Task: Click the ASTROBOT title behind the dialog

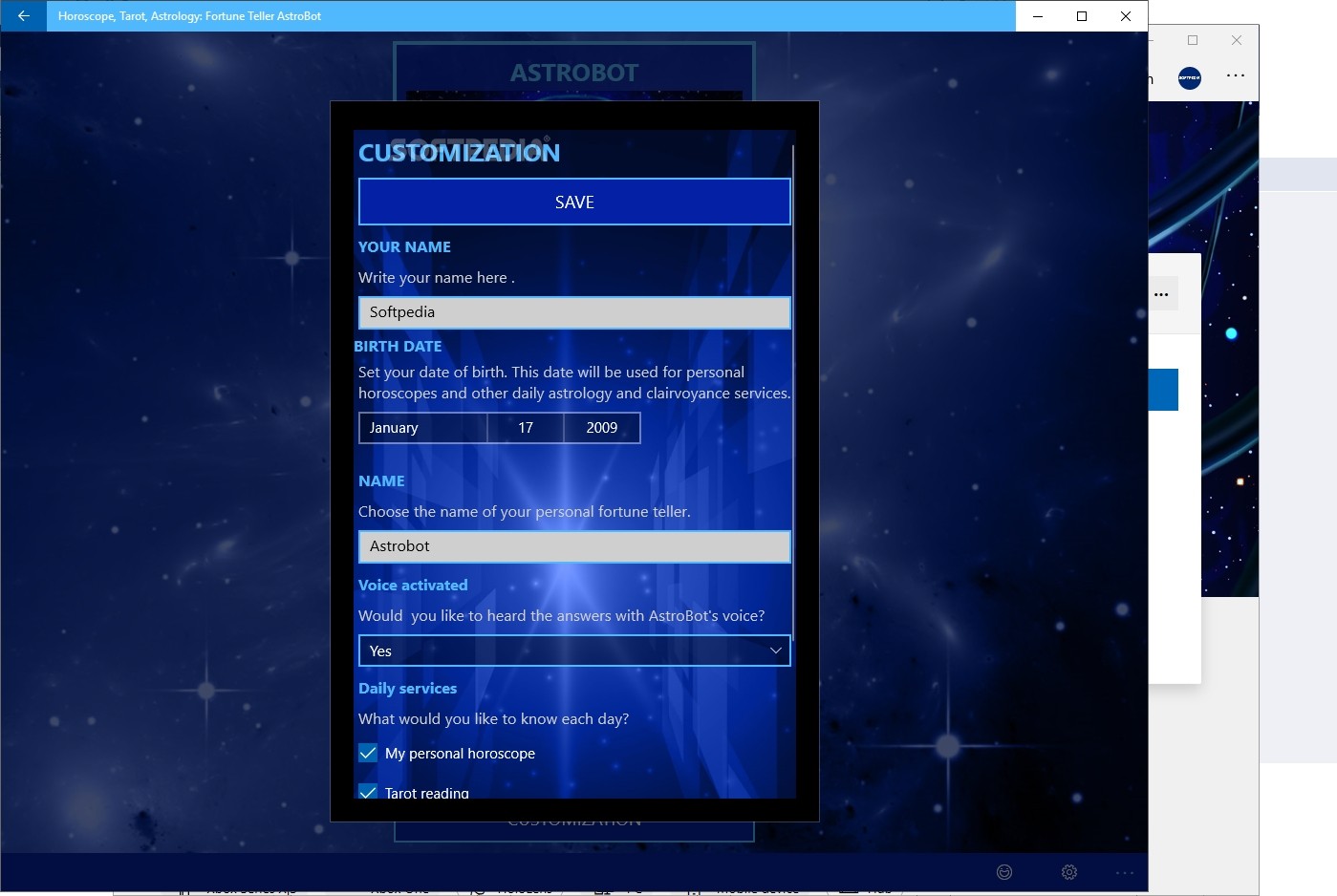Action: (x=574, y=73)
